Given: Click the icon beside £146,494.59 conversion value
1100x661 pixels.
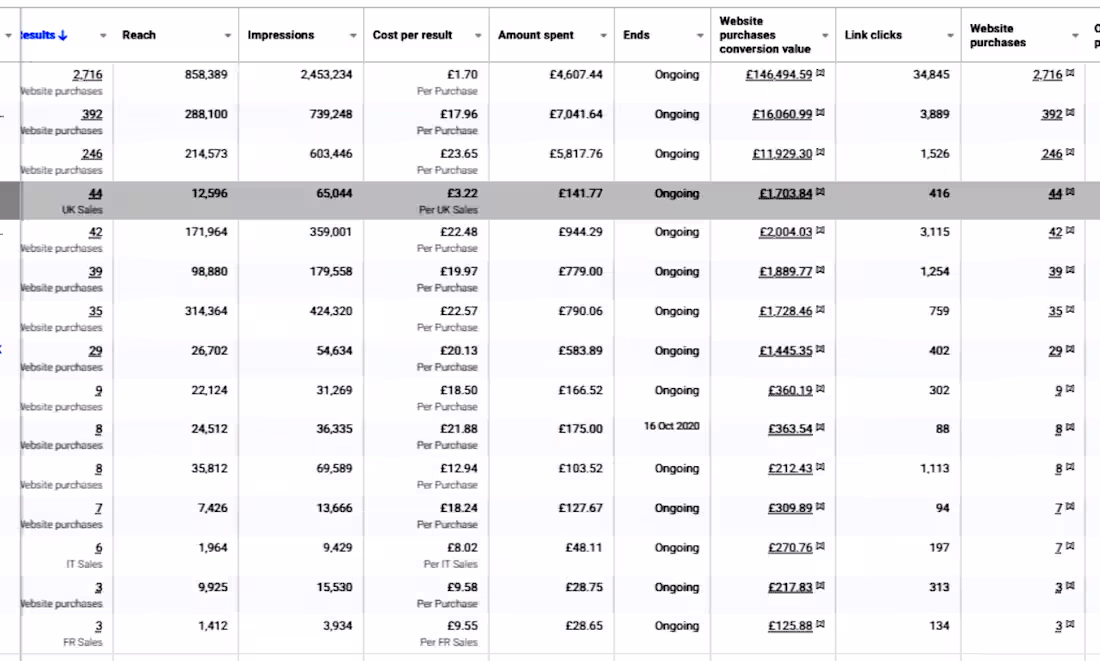Looking at the screenshot, I should [x=821, y=74].
